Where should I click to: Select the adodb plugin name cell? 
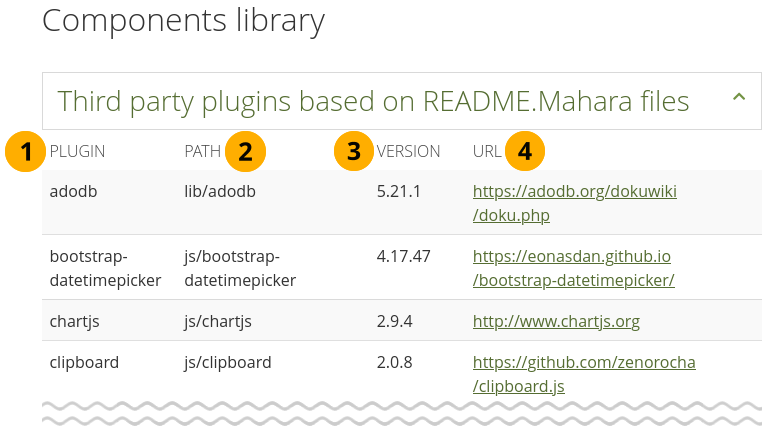73,191
